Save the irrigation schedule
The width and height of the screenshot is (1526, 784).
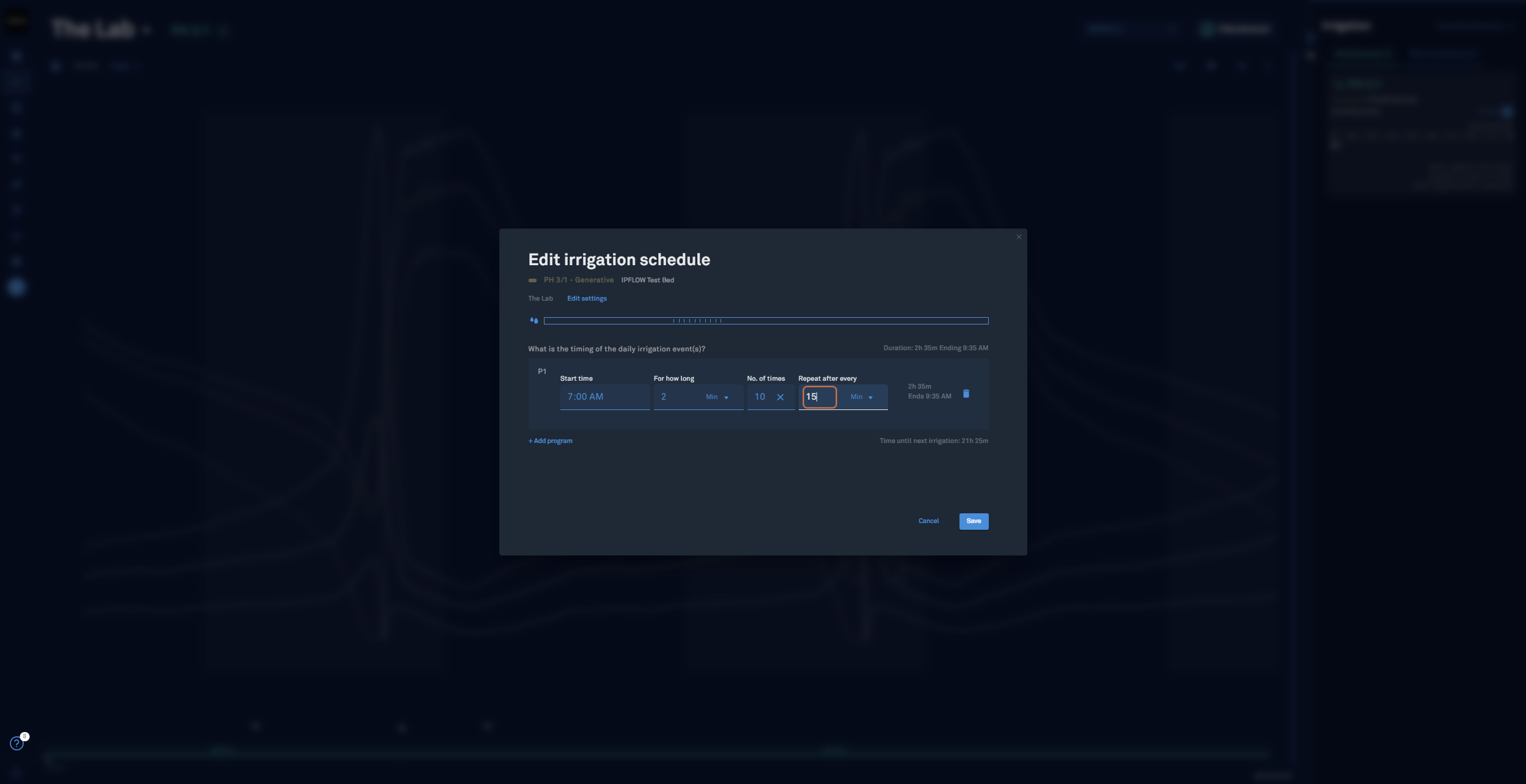974,521
